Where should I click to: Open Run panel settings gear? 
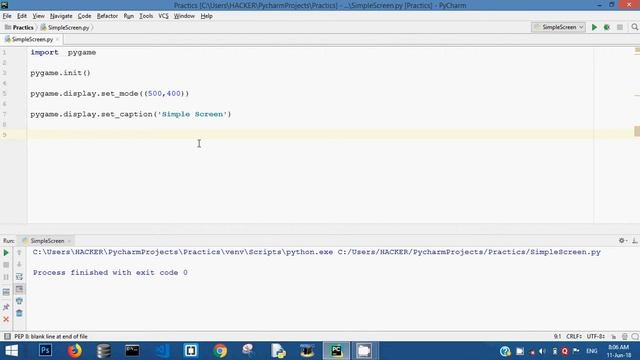click(x=622, y=241)
